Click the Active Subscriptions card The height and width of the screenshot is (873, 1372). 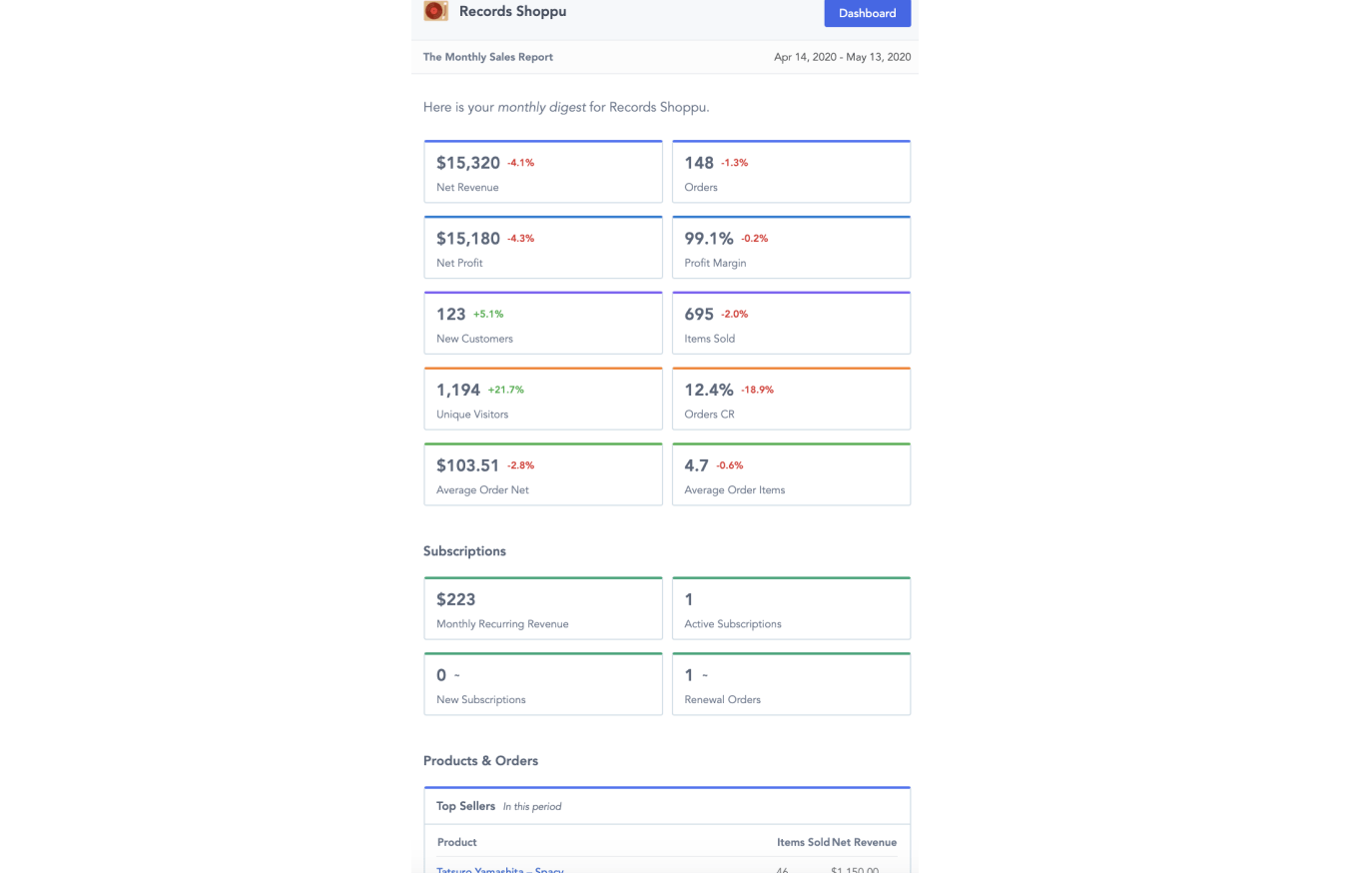coord(791,609)
